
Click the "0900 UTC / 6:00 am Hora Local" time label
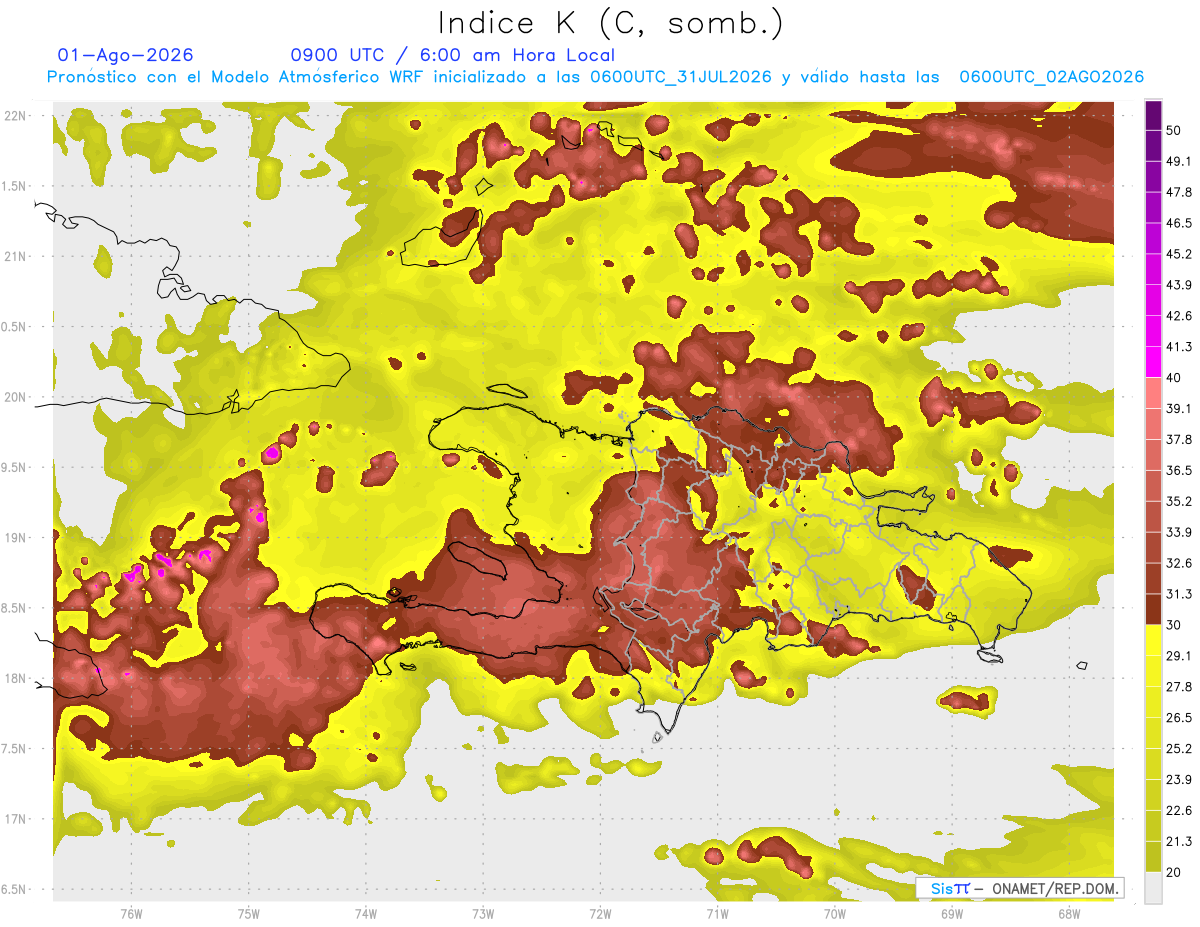(452, 55)
